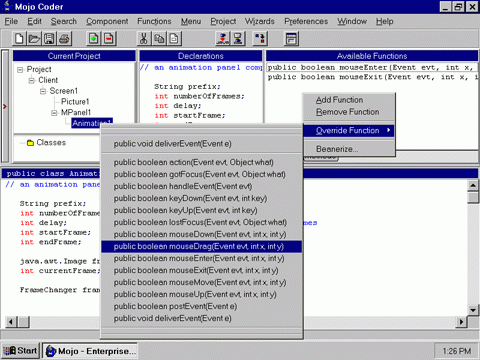Click Mojo - Enterprise taskbar button
Viewport: 480px width, 360px height.
[90, 351]
